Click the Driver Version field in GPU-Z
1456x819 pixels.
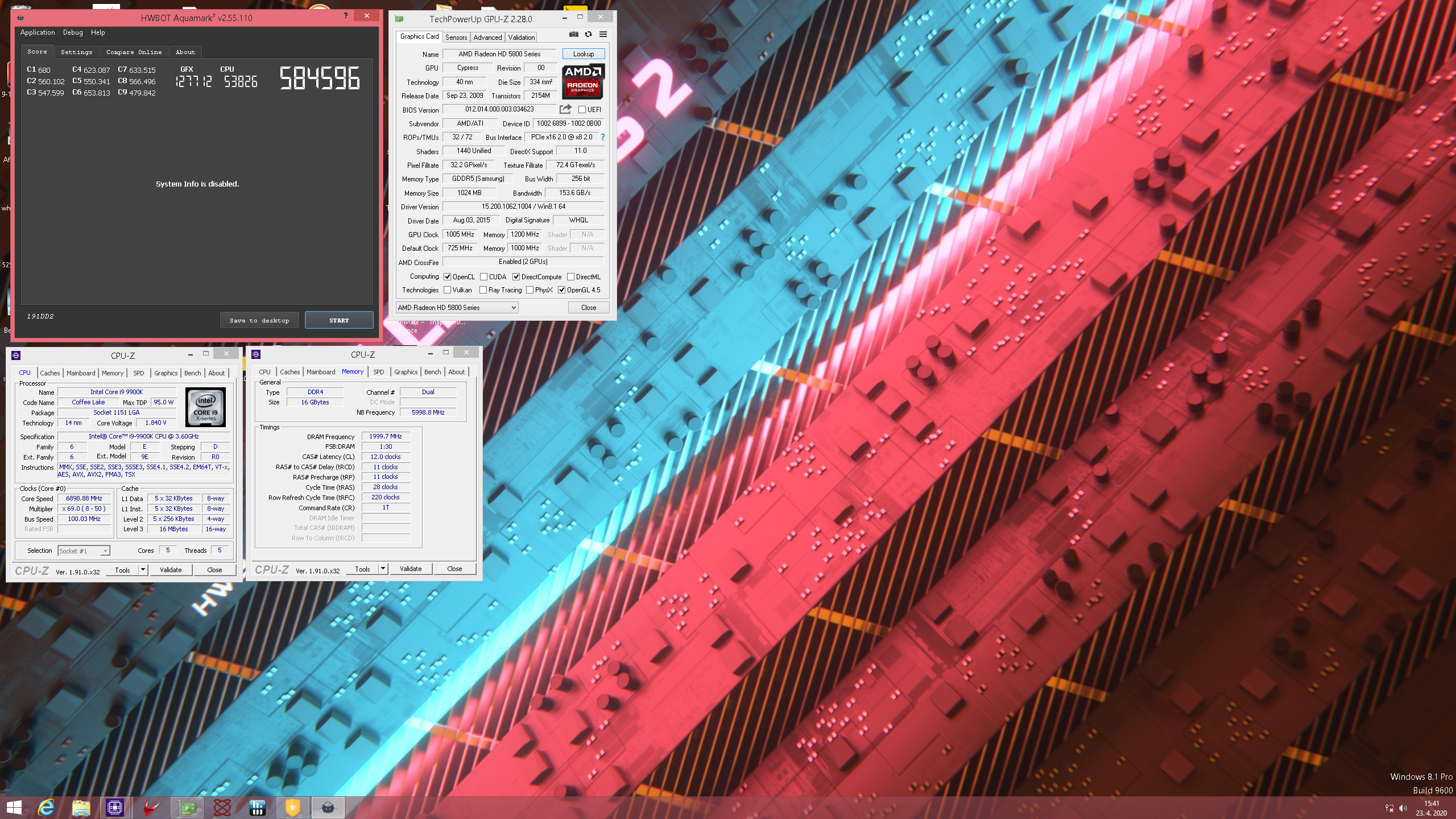click(x=523, y=206)
